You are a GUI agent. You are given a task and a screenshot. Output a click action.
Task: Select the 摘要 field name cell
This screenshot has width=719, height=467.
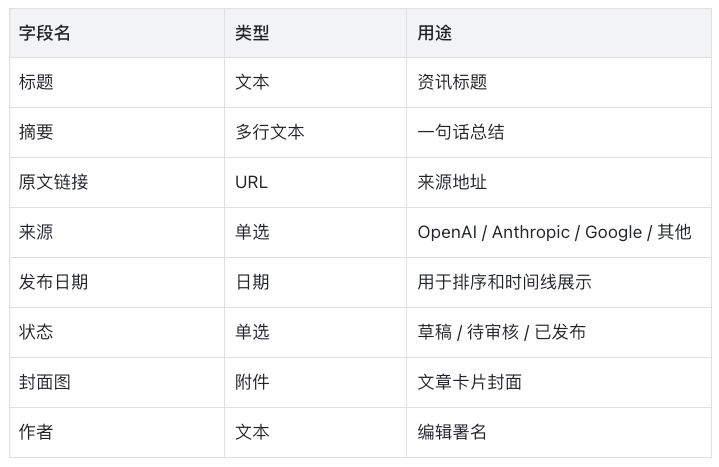117,133
